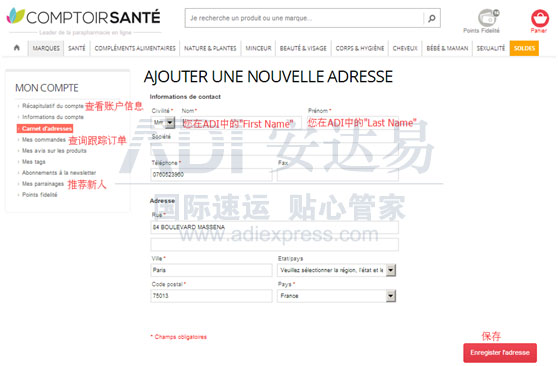558x366 pixels.
Task: Click the search magnifier icon
Action: click(432, 18)
